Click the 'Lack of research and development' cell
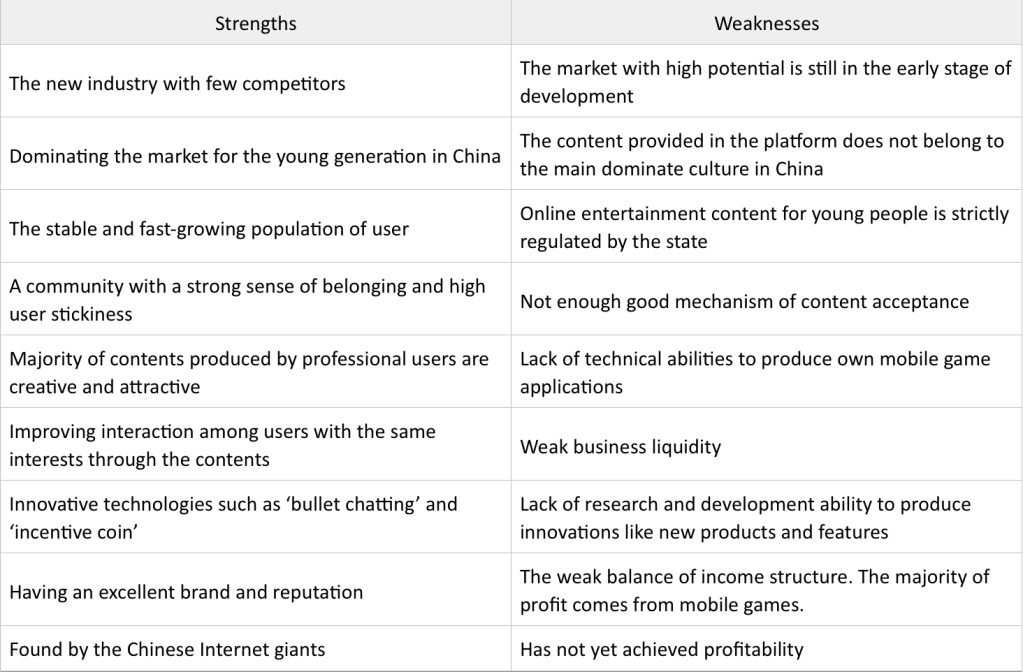This screenshot has width=1023, height=672. click(x=745, y=518)
